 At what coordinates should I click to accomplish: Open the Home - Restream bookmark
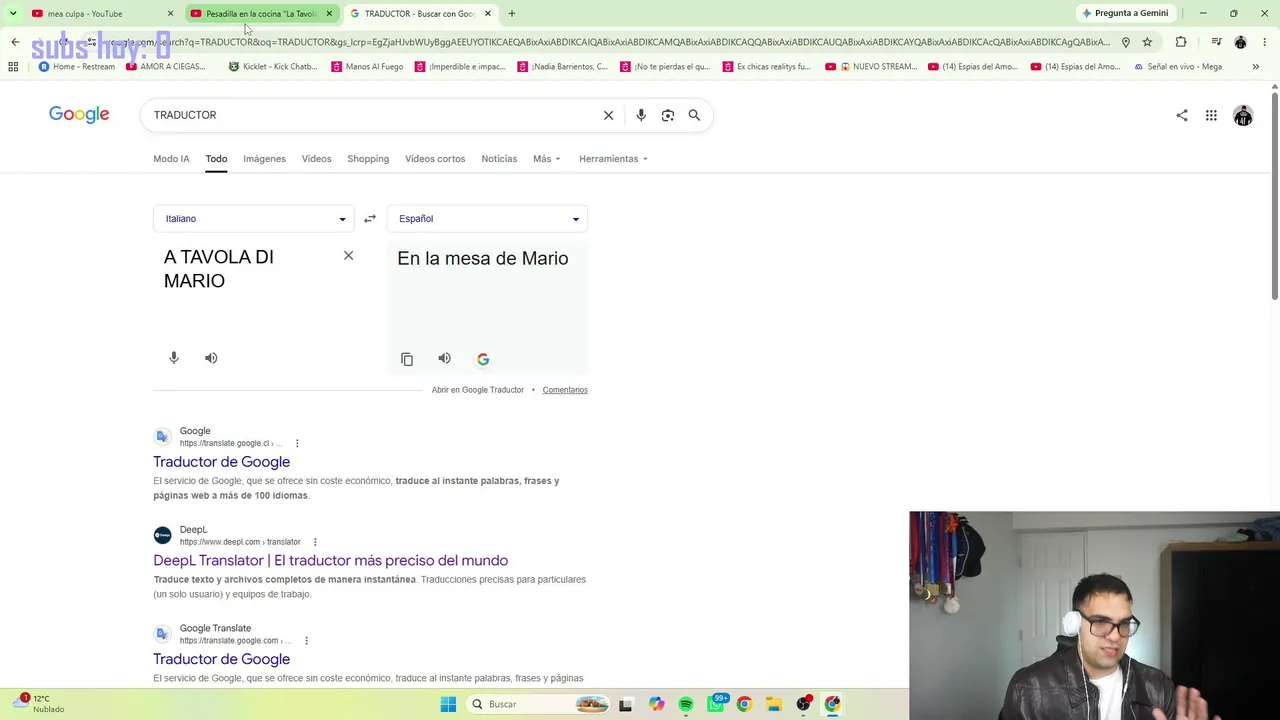(x=77, y=67)
